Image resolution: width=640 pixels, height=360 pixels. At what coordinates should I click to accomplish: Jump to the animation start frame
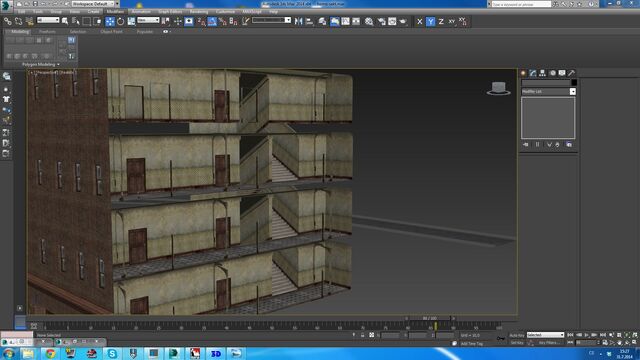coord(570,335)
